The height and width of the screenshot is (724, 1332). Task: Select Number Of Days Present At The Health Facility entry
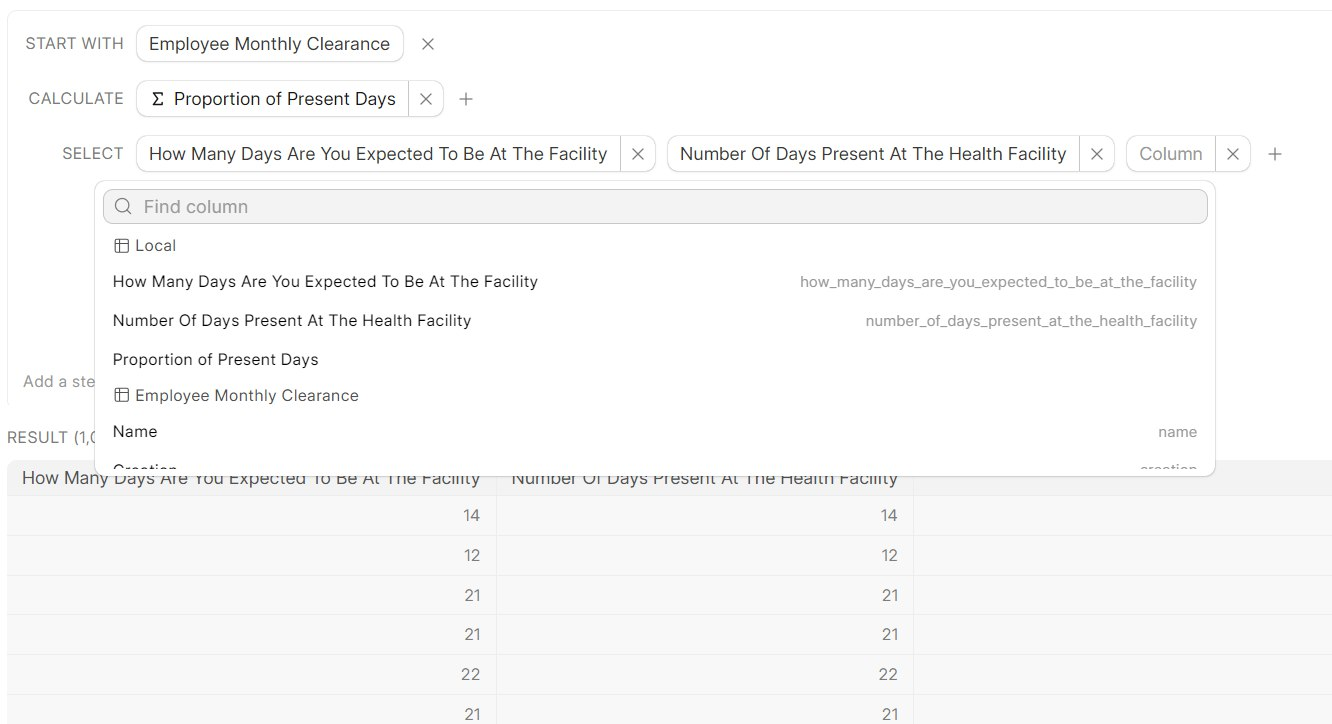pyautogui.click(x=292, y=320)
